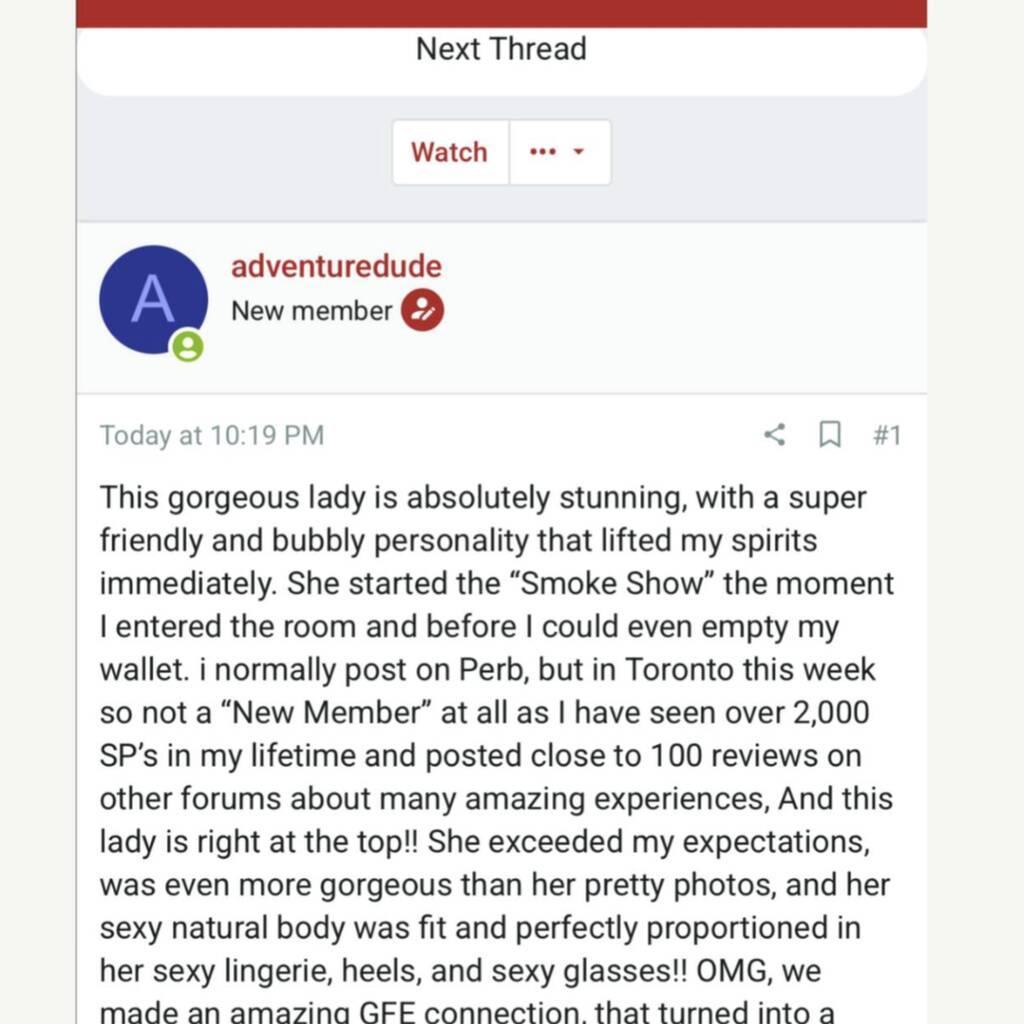Open adventuredude's profile username link

click(x=336, y=266)
